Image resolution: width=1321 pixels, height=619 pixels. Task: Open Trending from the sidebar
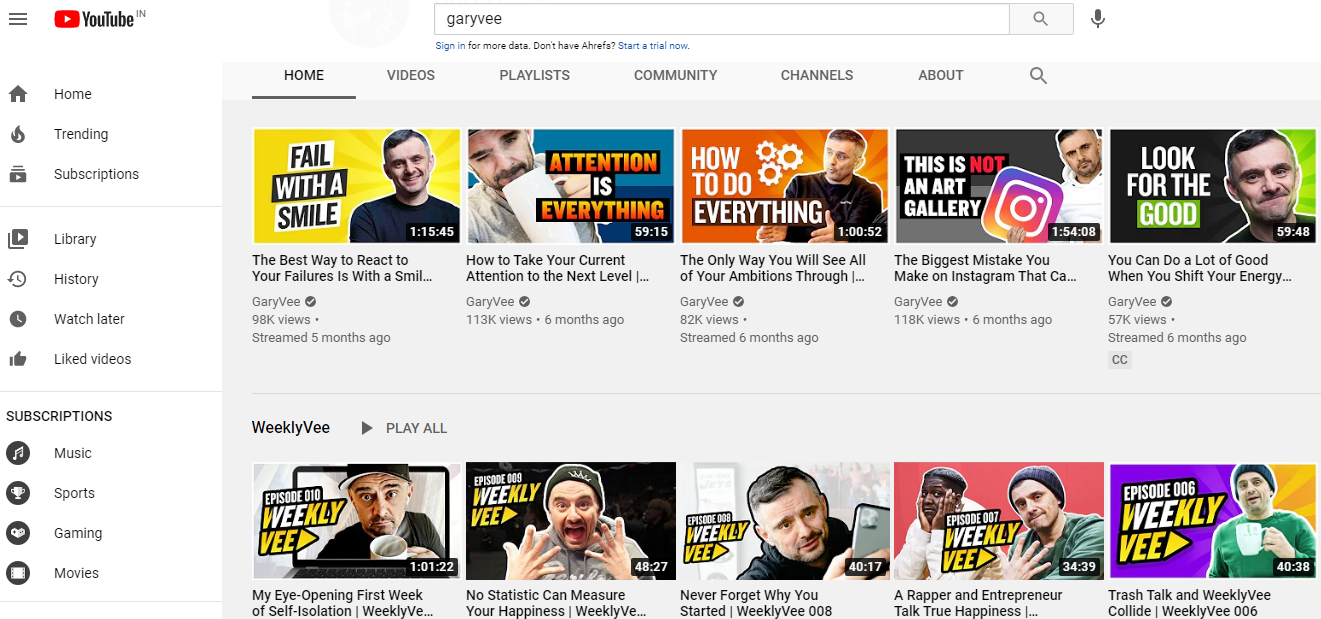(81, 134)
